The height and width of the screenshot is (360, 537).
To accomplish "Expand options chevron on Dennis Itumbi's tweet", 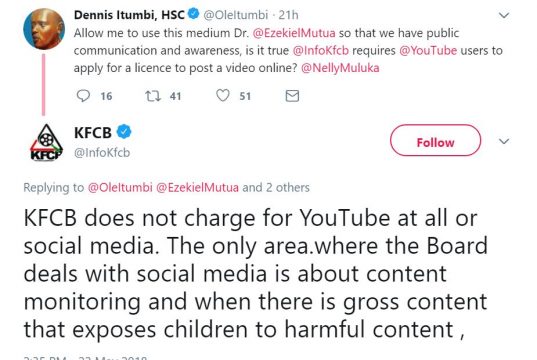I will click(x=504, y=15).
